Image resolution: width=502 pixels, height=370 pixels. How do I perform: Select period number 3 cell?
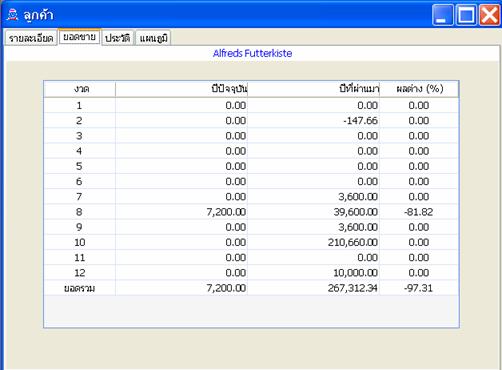pos(80,136)
